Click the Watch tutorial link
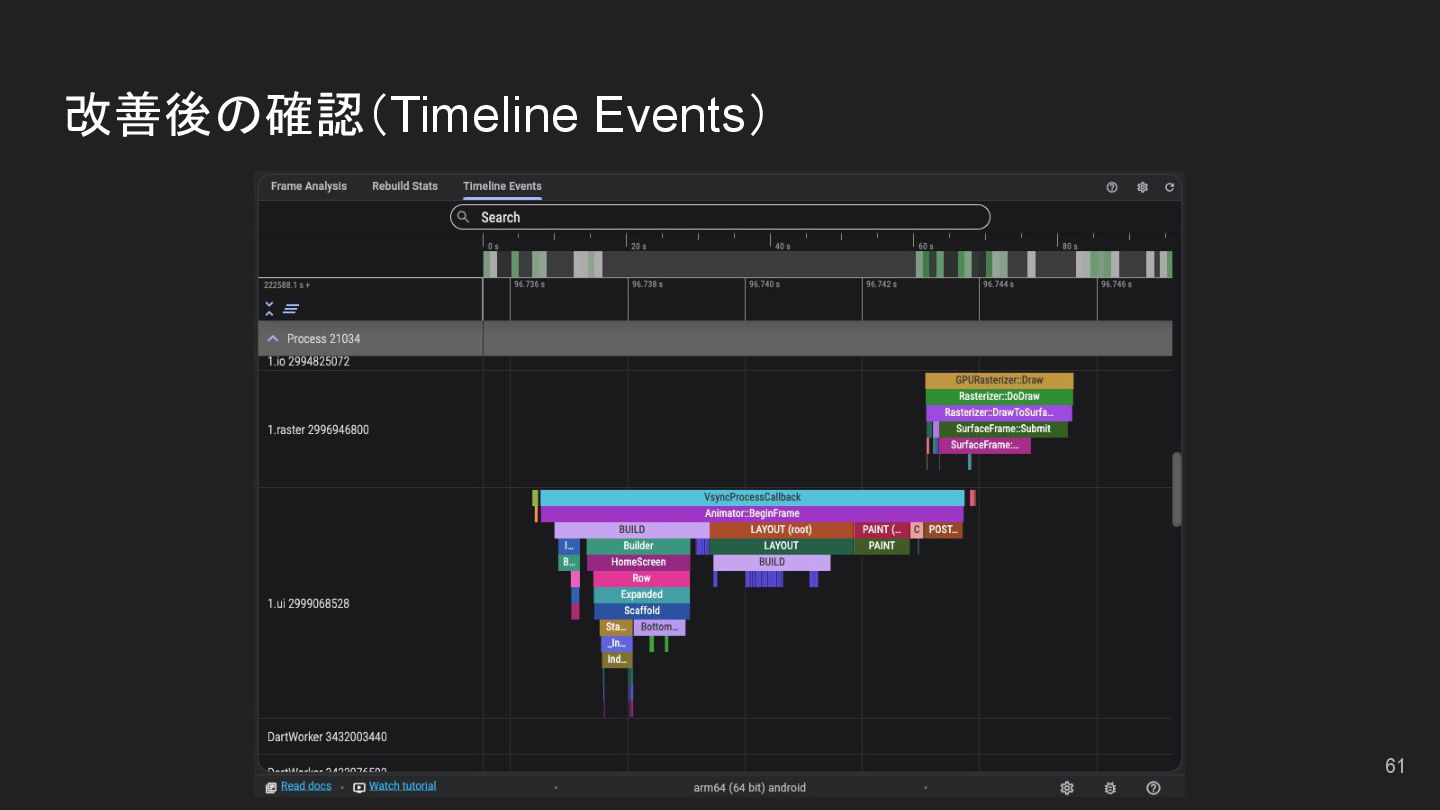The image size is (1440, 810). point(402,786)
